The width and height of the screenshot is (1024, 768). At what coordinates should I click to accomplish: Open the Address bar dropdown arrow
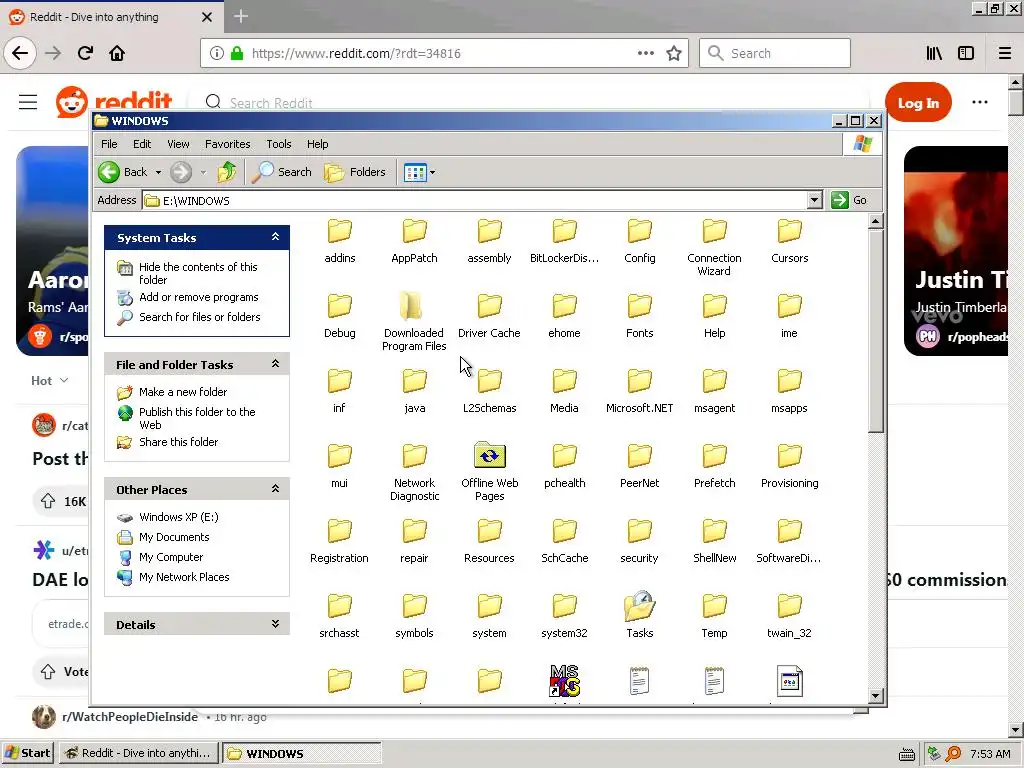(814, 200)
